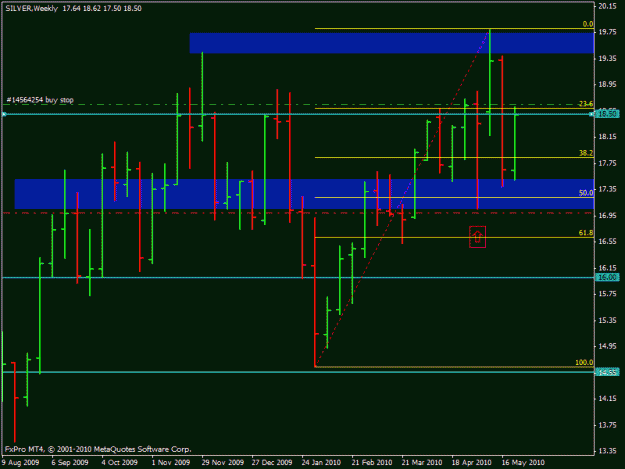The width and height of the screenshot is (625, 469).
Task: Select the 61.8 Fibonacci level label
Action: click(586, 233)
